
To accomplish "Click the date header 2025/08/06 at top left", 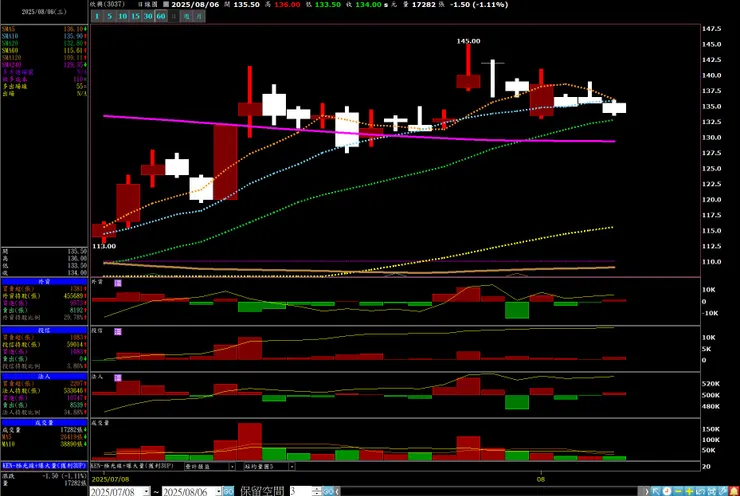I will [44, 12].
